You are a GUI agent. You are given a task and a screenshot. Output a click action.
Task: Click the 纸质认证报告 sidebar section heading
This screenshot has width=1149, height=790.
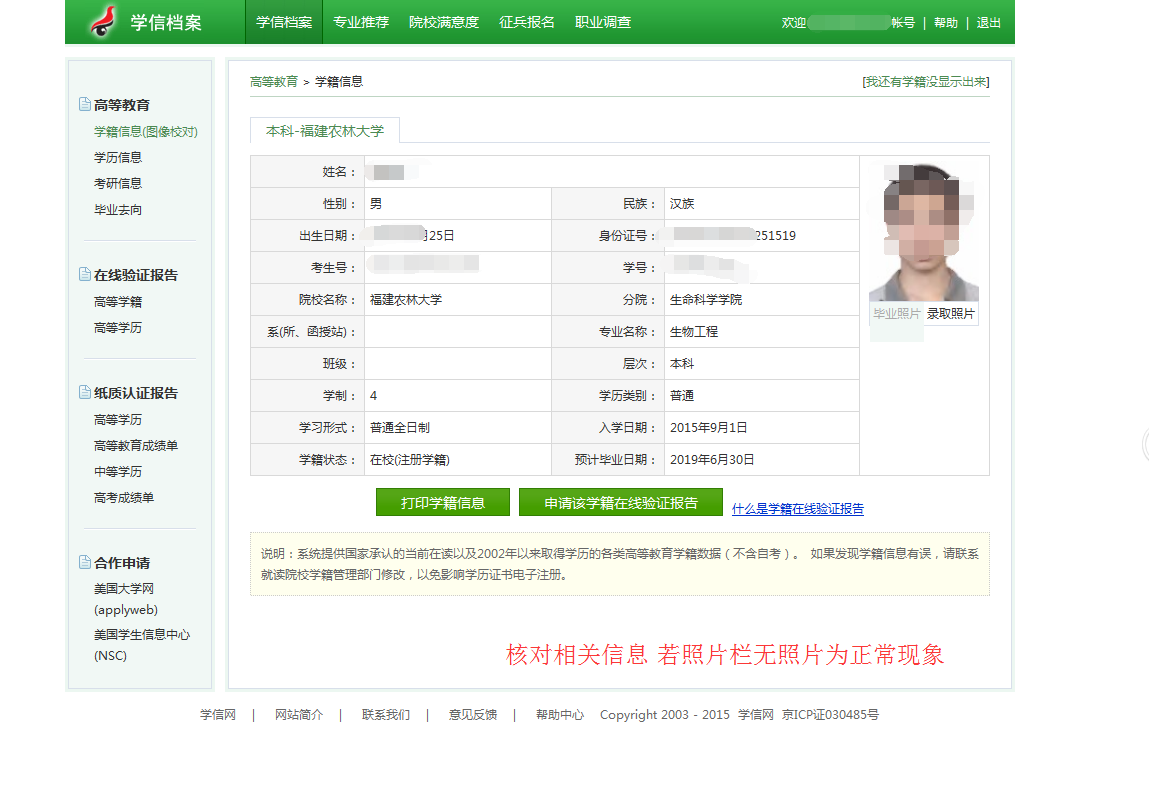pyautogui.click(x=136, y=393)
